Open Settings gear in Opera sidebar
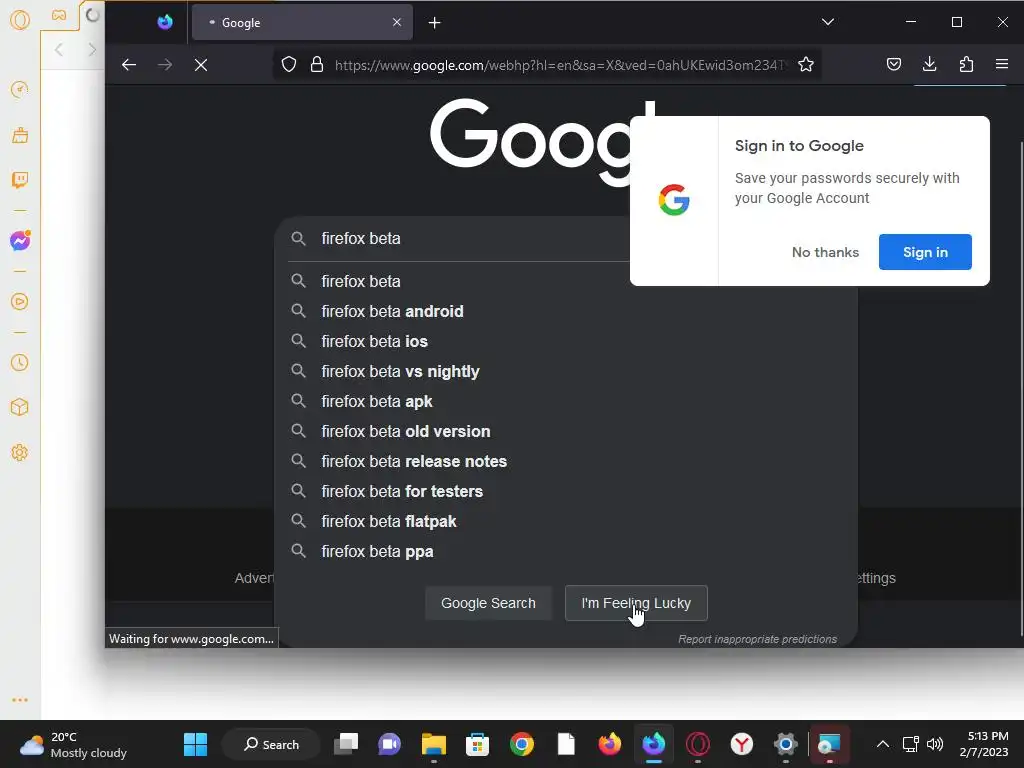 (x=20, y=452)
